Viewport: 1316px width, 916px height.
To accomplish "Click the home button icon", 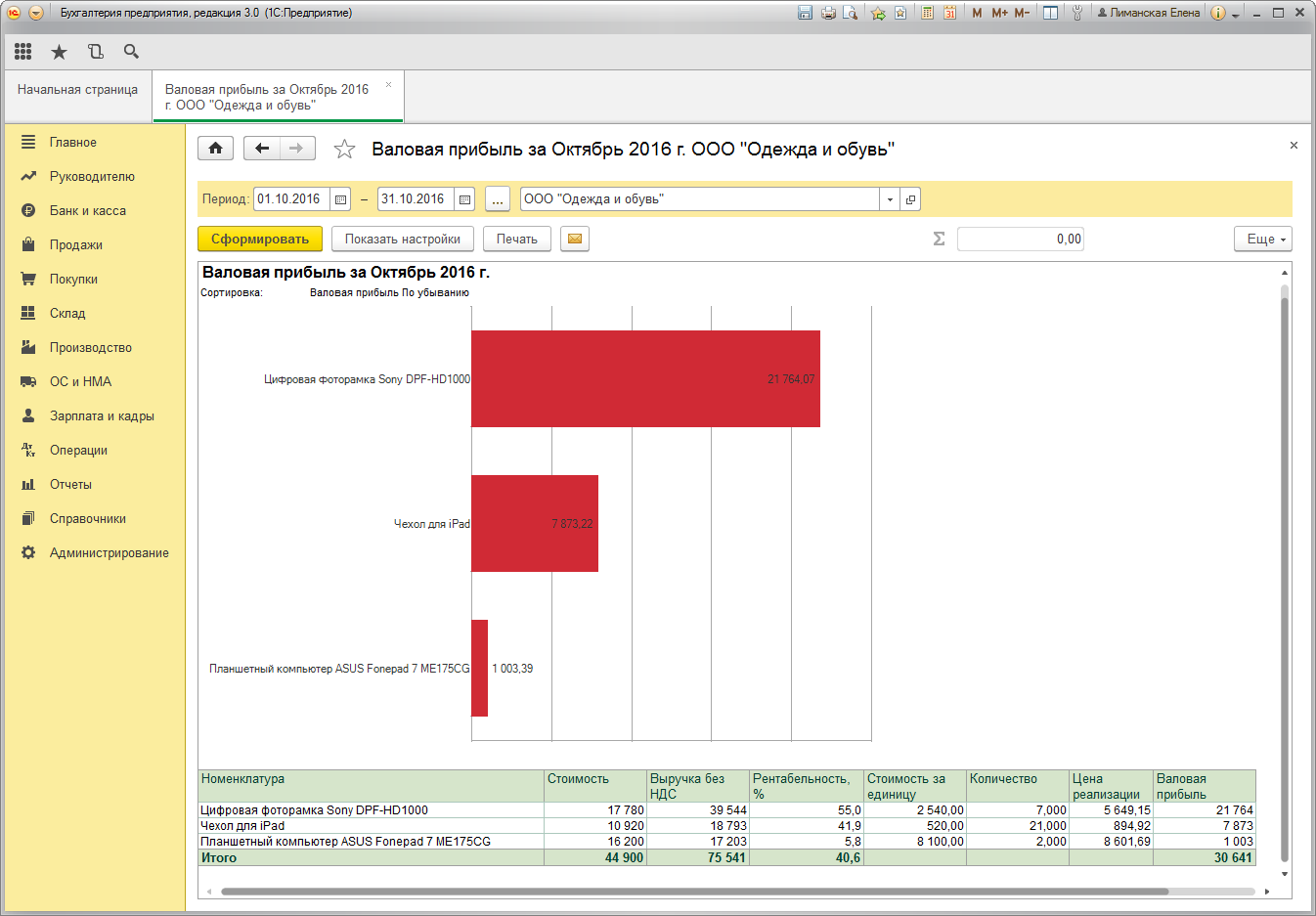I will point(215,149).
